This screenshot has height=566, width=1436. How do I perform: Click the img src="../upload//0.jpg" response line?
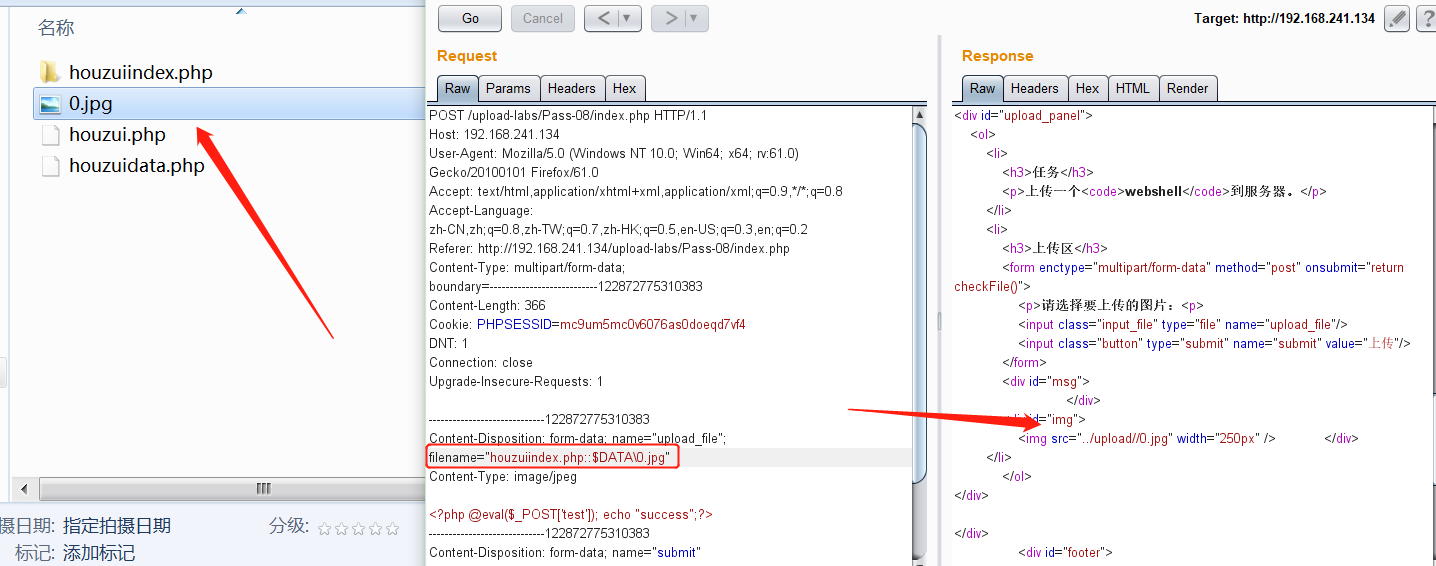[1147, 438]
